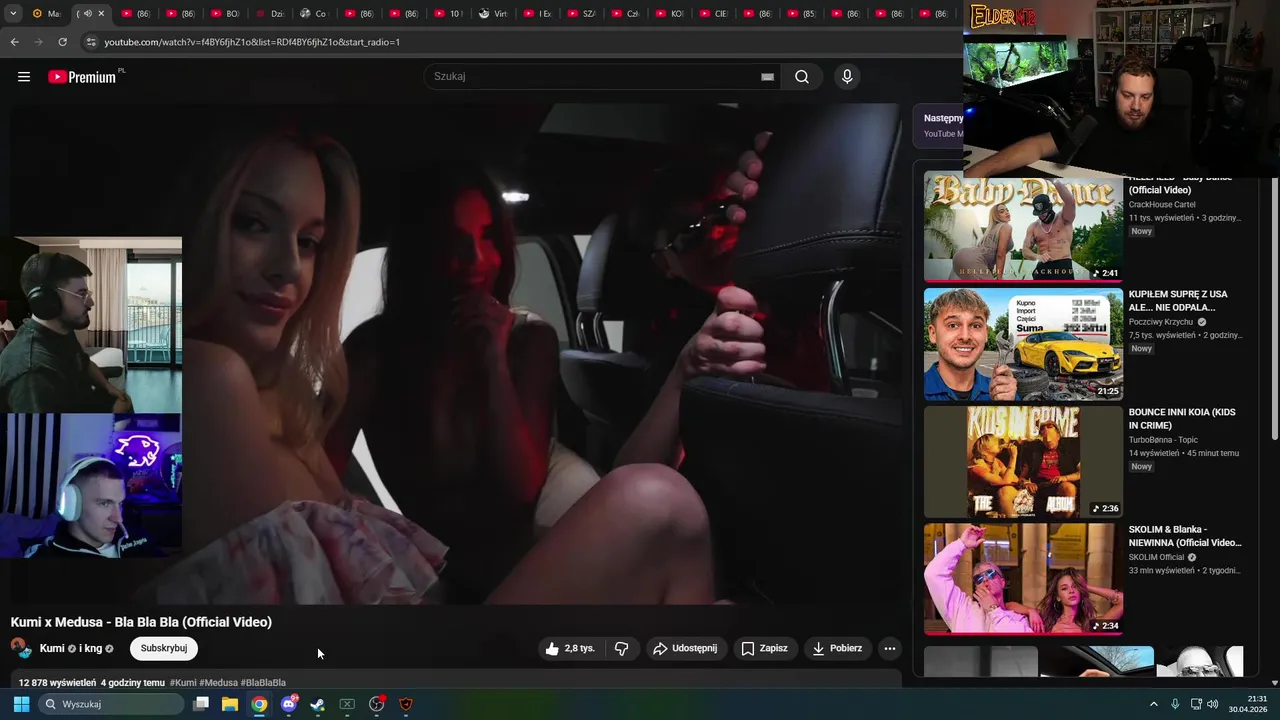Open the Kids in Crime video thumbnail
The height and width of the screenshot is (720, 1280).
(x=1023, y=461)
